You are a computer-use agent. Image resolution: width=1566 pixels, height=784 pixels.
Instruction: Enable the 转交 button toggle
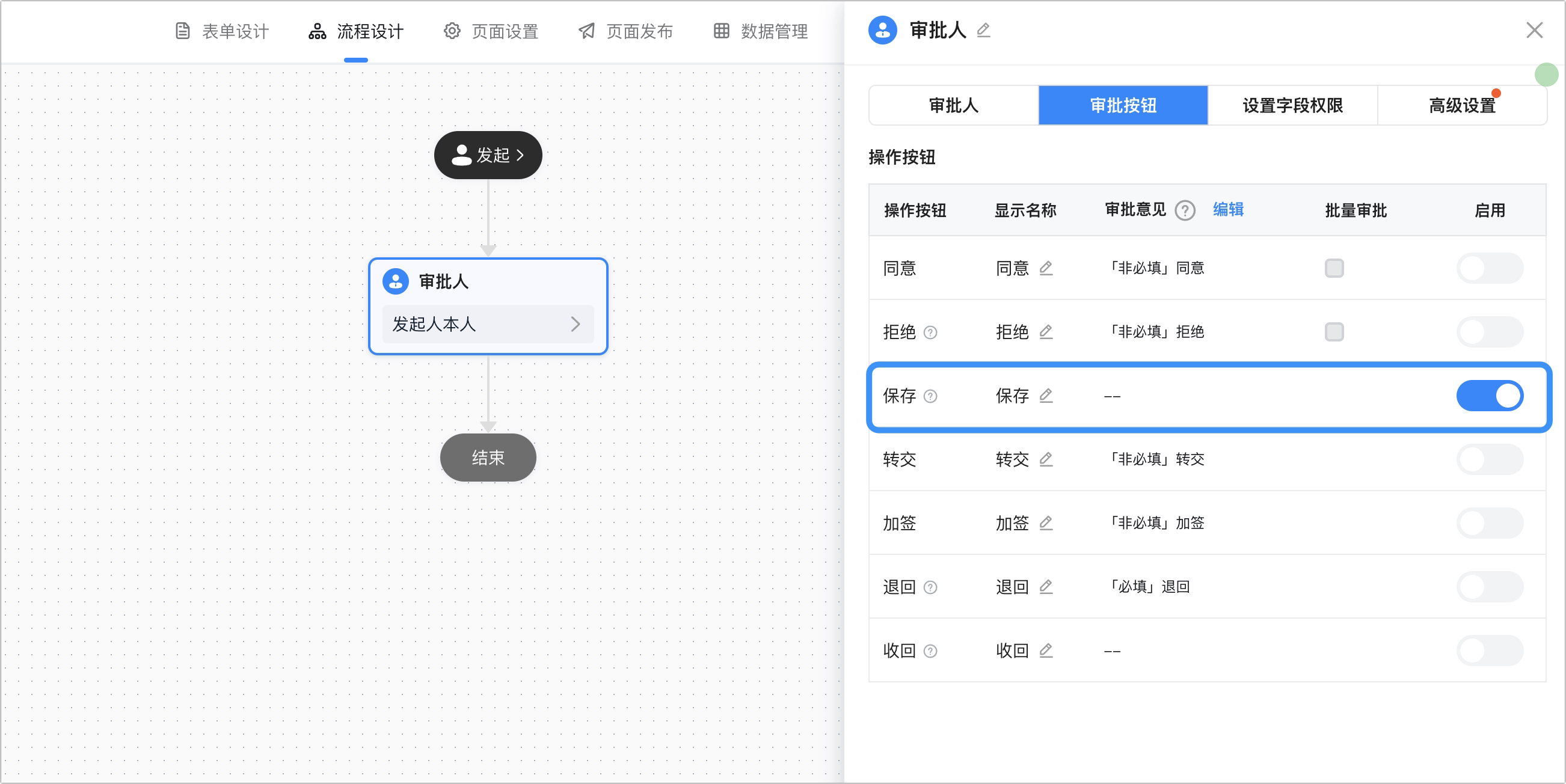click(1490, 460)
